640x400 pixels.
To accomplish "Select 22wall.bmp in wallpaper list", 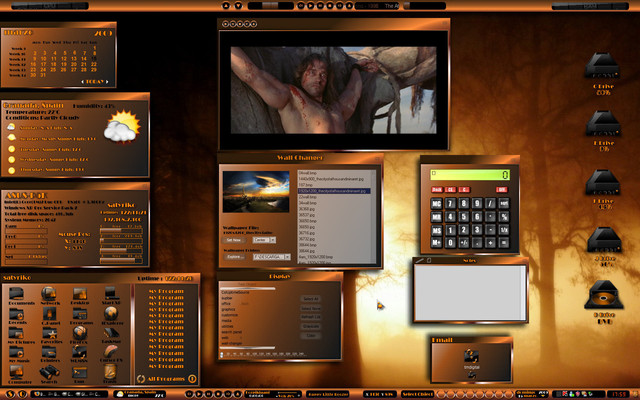I will click(x=308, y=197).
